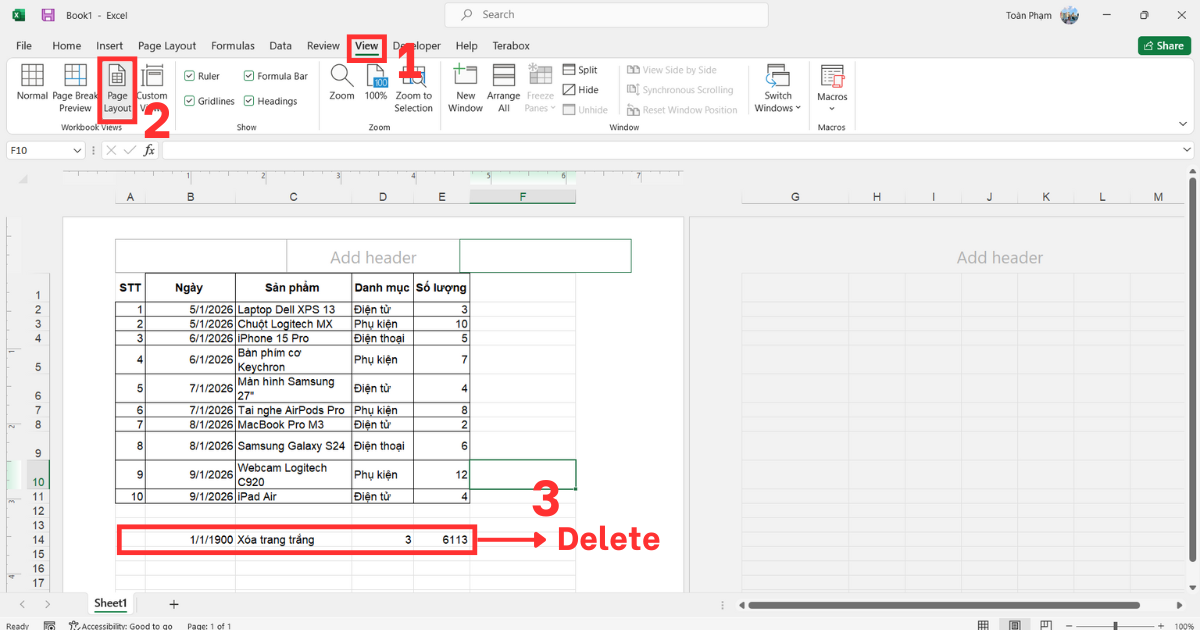Open the File menu
This screenshot has width=1200, height=630.
24,46
